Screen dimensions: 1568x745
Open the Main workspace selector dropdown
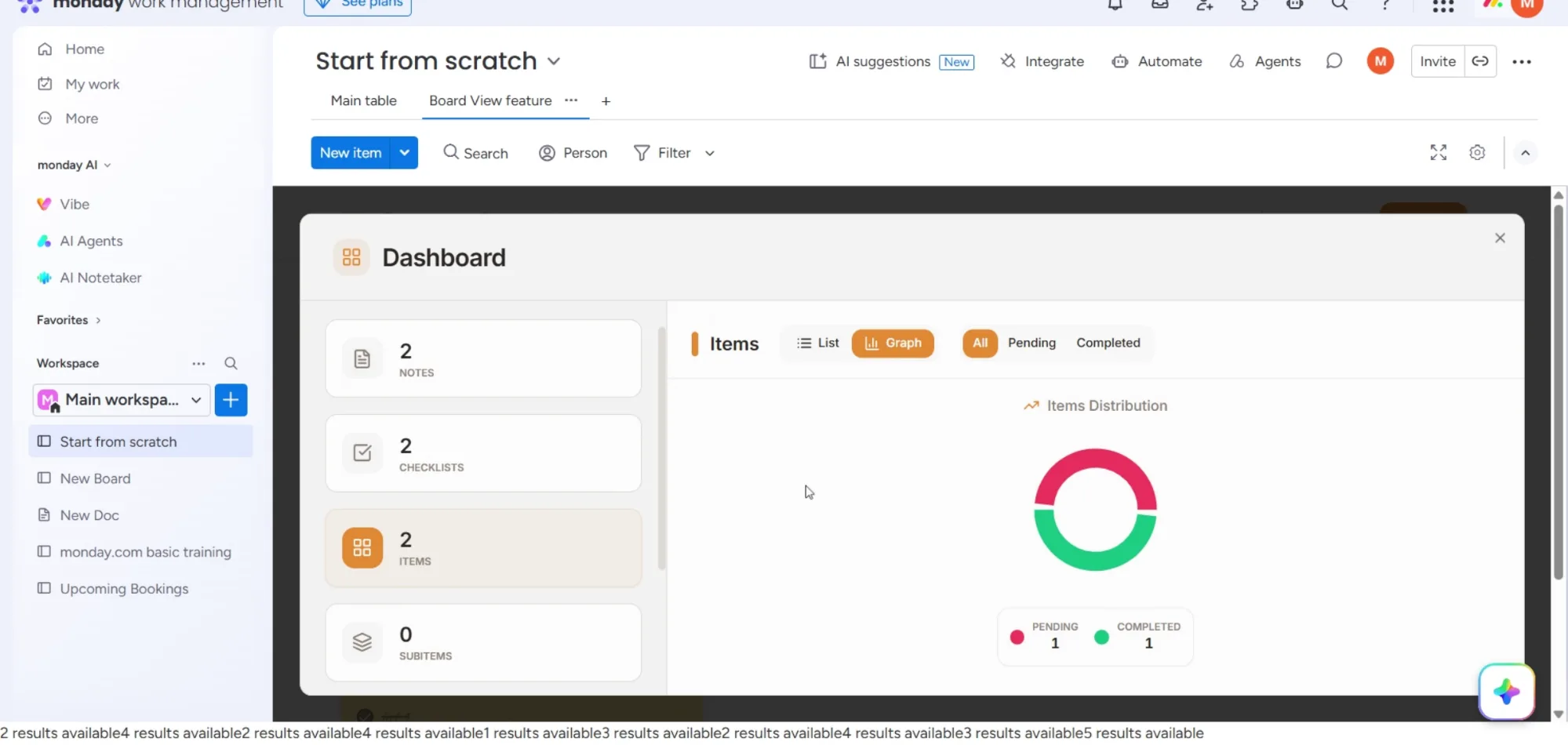tap(122, 400)
